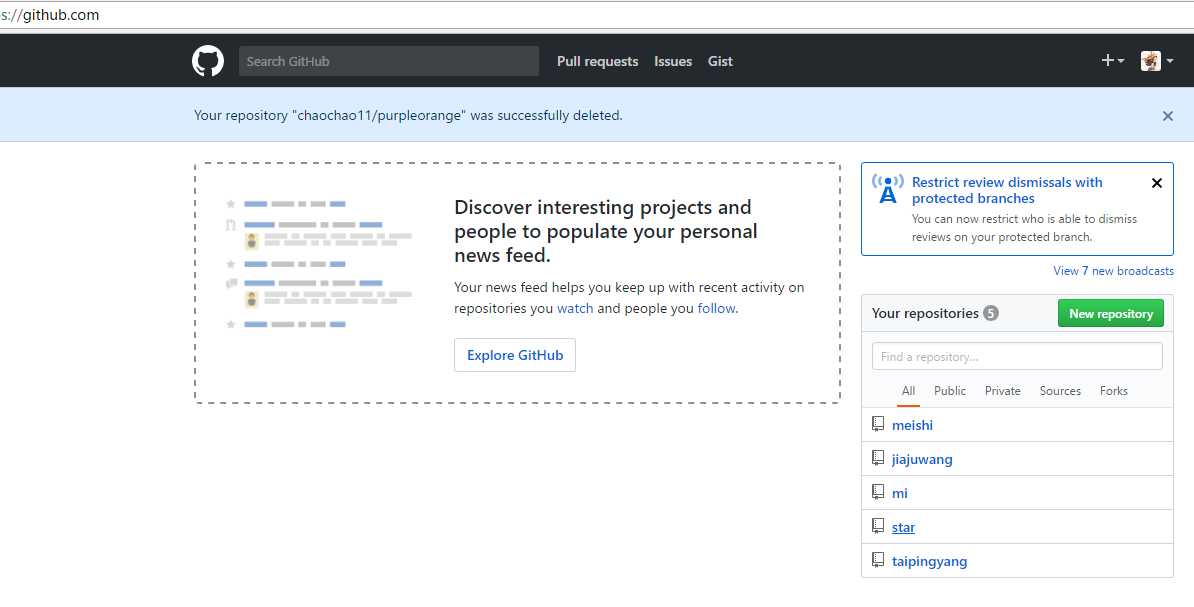This screenshot has height=607, width=1194.
Task: Focus the Find a repository field
Action: (x=1017, y=356)
